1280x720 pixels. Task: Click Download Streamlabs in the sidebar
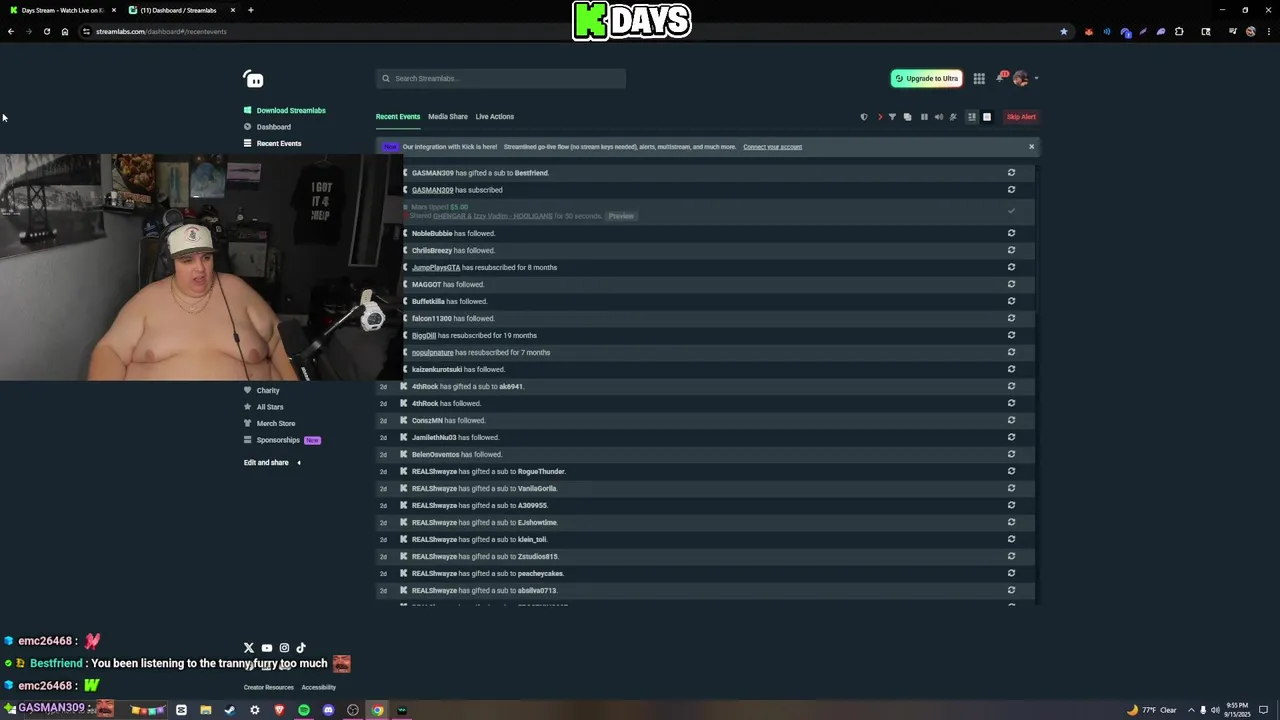pyautogui.click(x=285, y=110)
